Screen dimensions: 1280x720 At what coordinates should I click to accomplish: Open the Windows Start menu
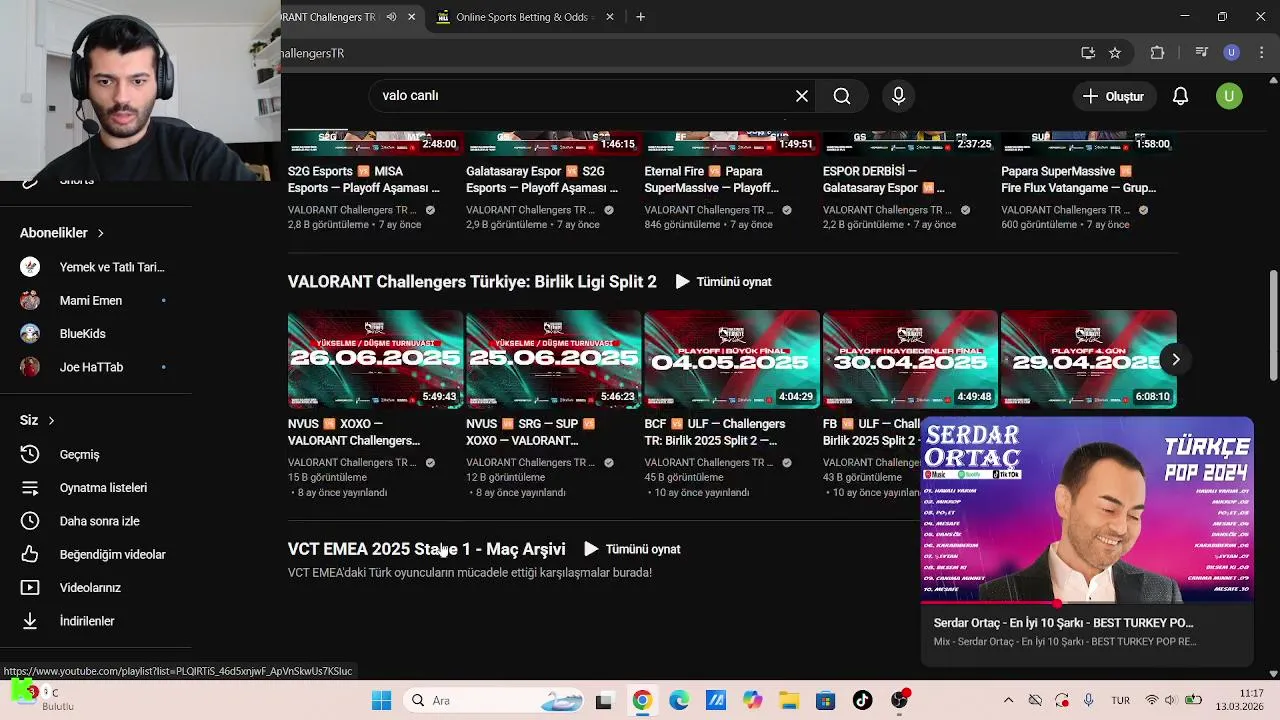[x=382, y=700]
